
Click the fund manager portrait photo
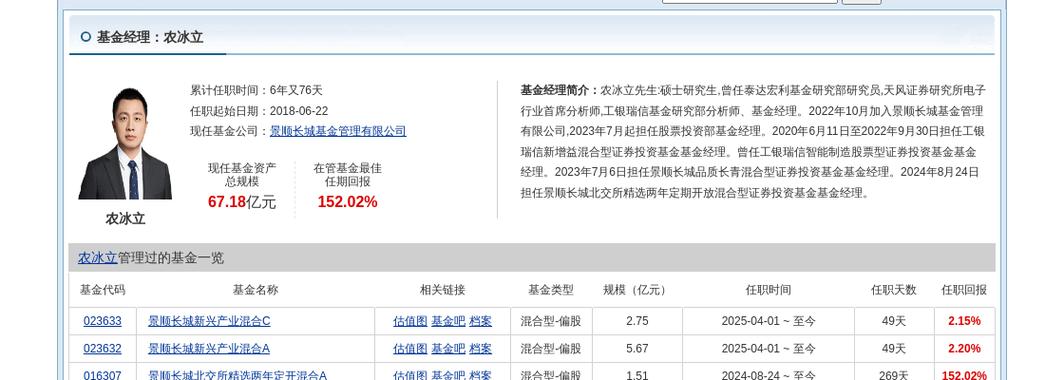pyautogui.click(x=125, y=143)
